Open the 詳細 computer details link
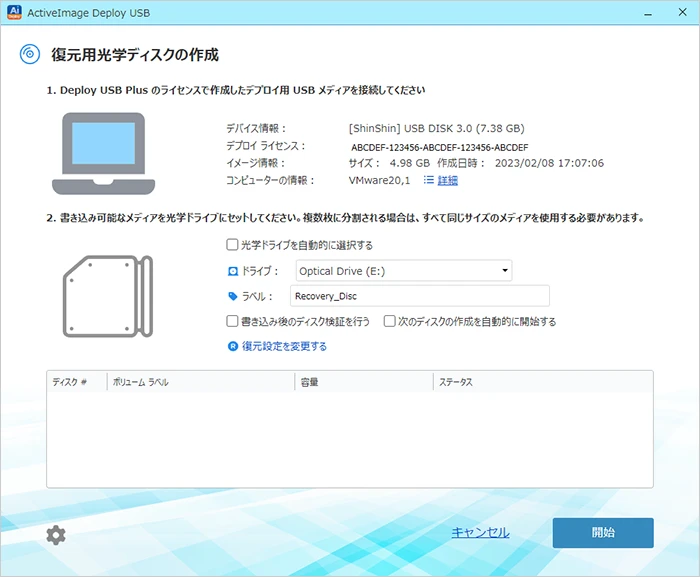Viewport: 700px width, 577px height. (x=447, y=180)
